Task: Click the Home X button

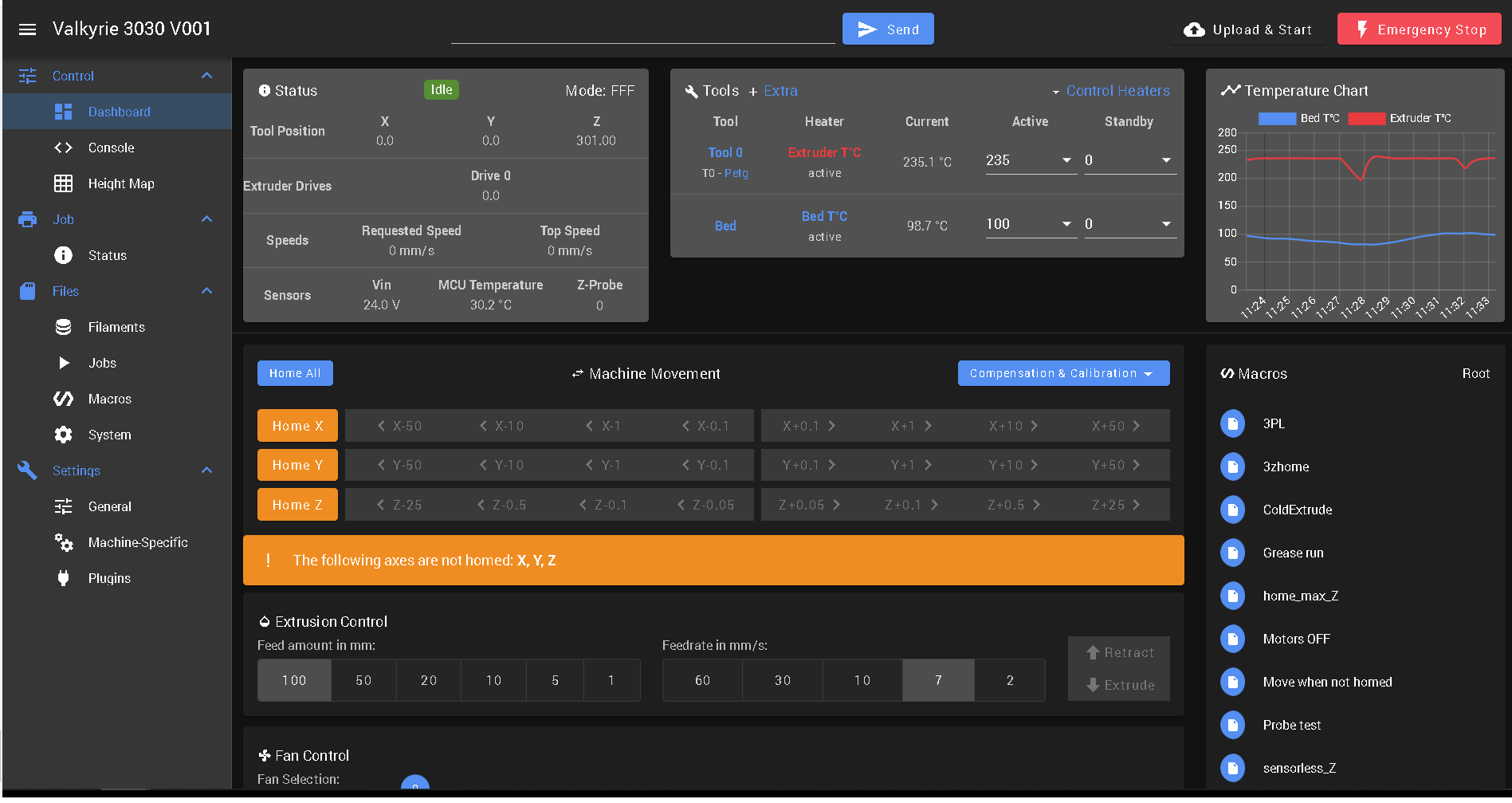Action: [x=297, y=425]
